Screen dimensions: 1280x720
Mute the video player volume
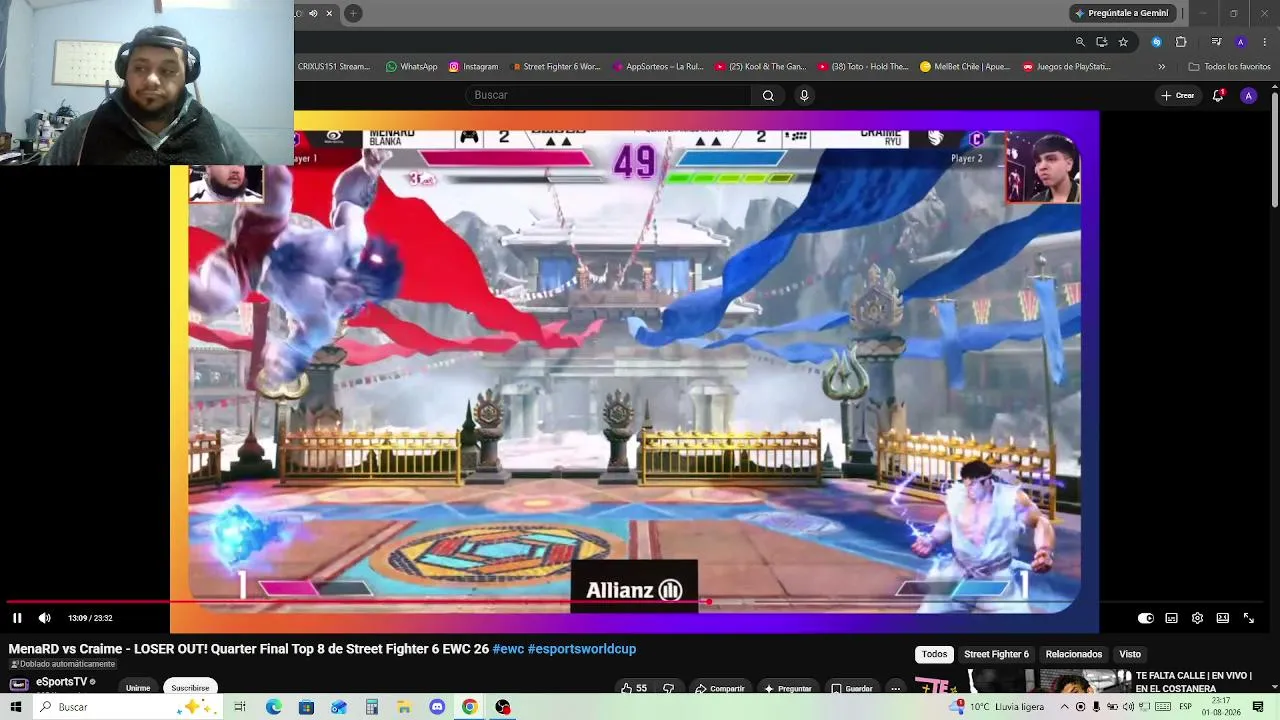pos(45,618)
